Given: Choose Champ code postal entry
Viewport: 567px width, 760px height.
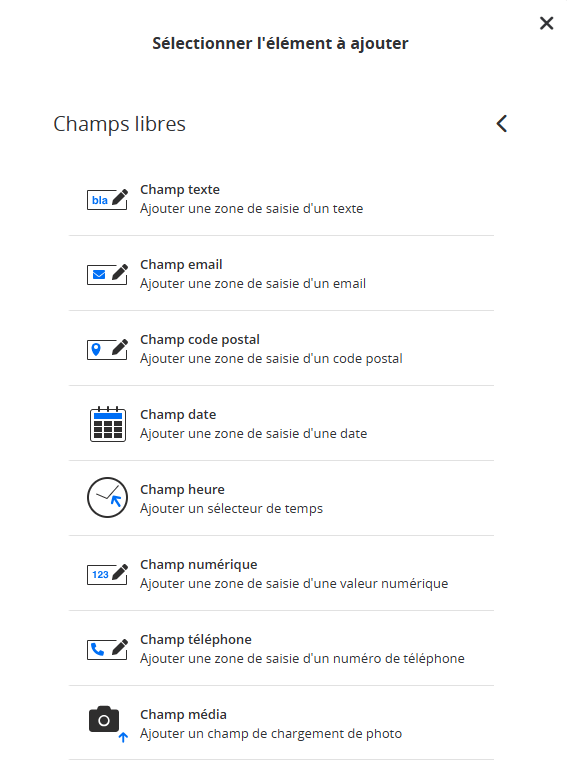Looking at the screenshot, I should (x=281, y=349).
